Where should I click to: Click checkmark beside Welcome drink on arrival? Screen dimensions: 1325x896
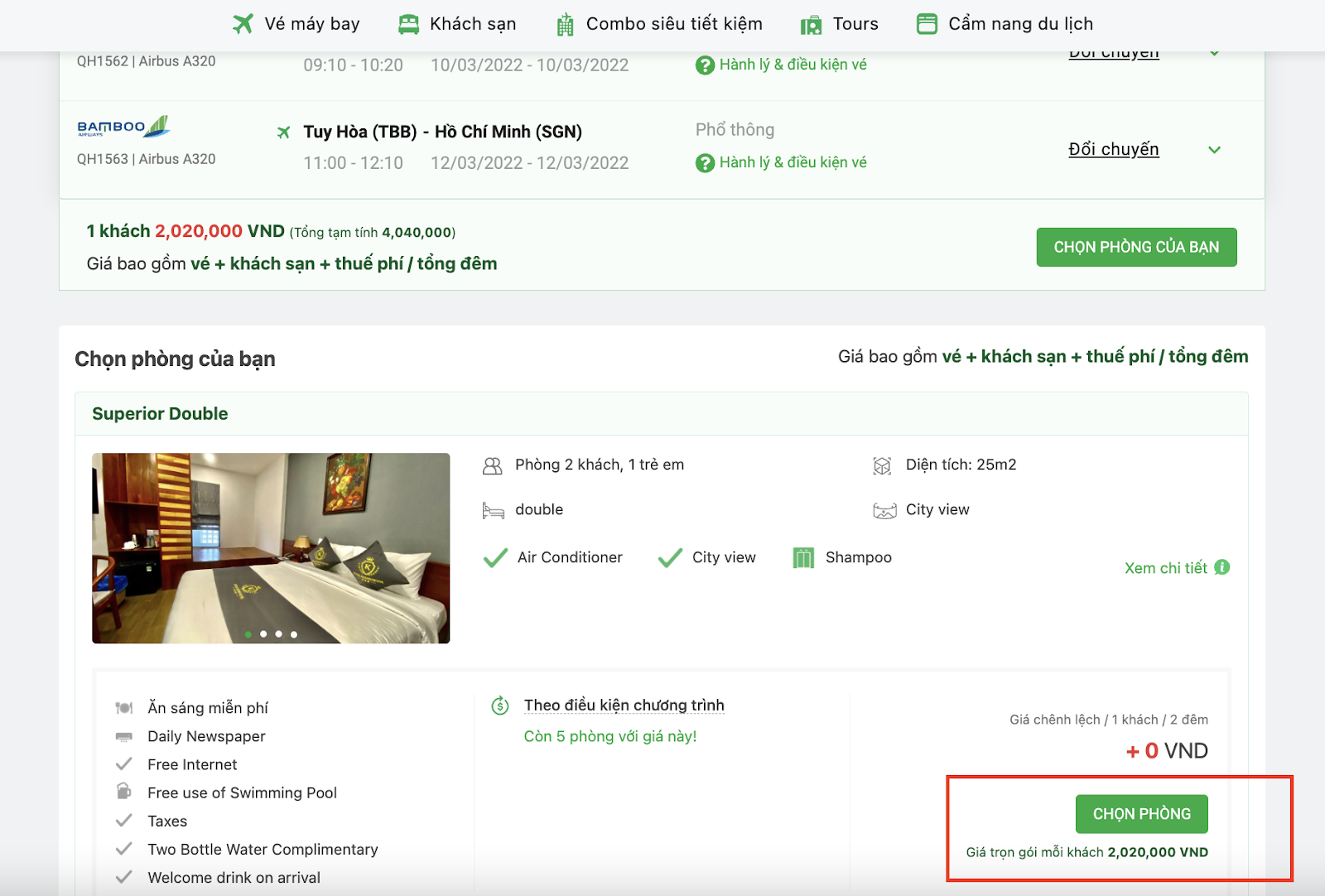(124, 877)
